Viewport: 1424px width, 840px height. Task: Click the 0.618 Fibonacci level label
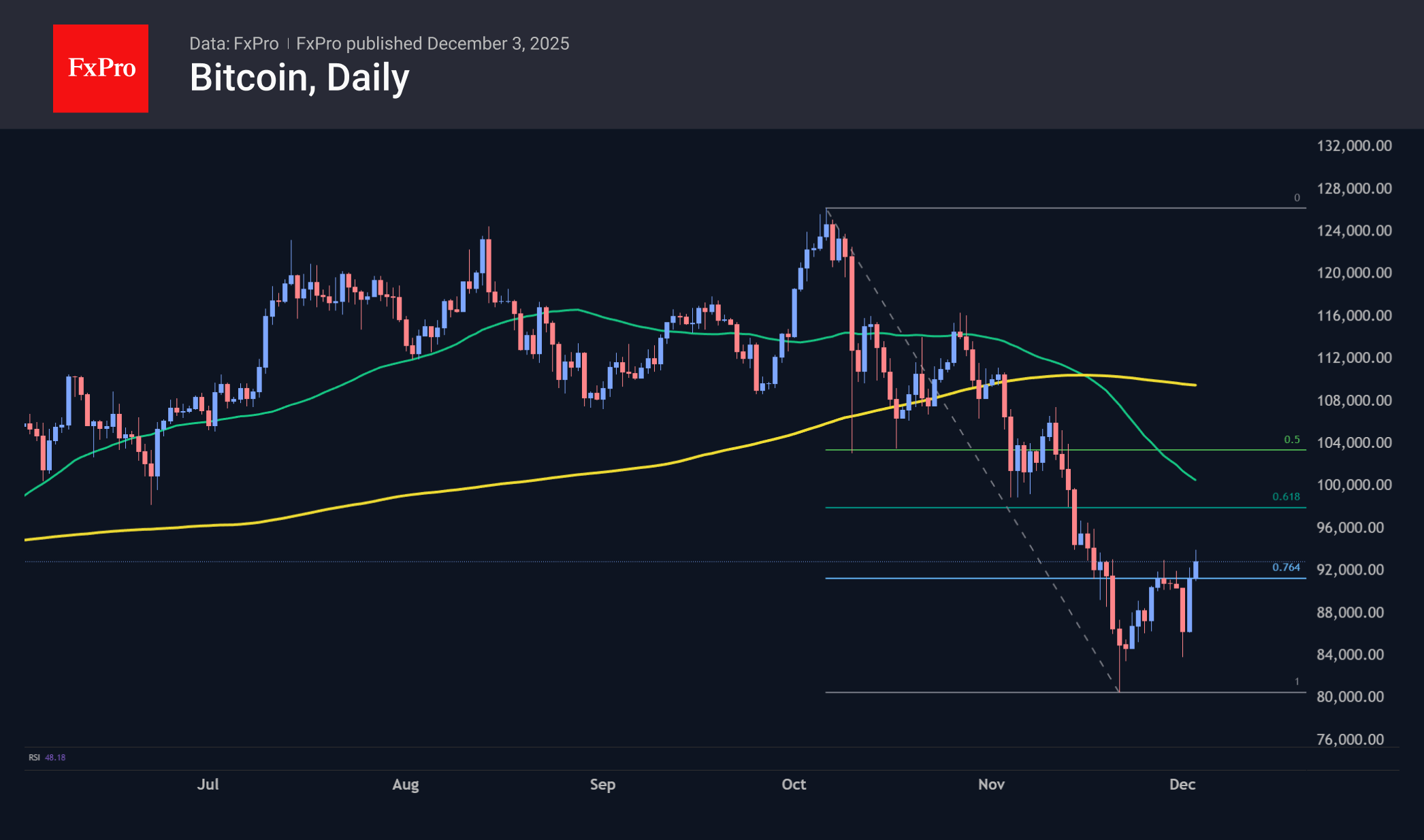(x=1286, y=497)
